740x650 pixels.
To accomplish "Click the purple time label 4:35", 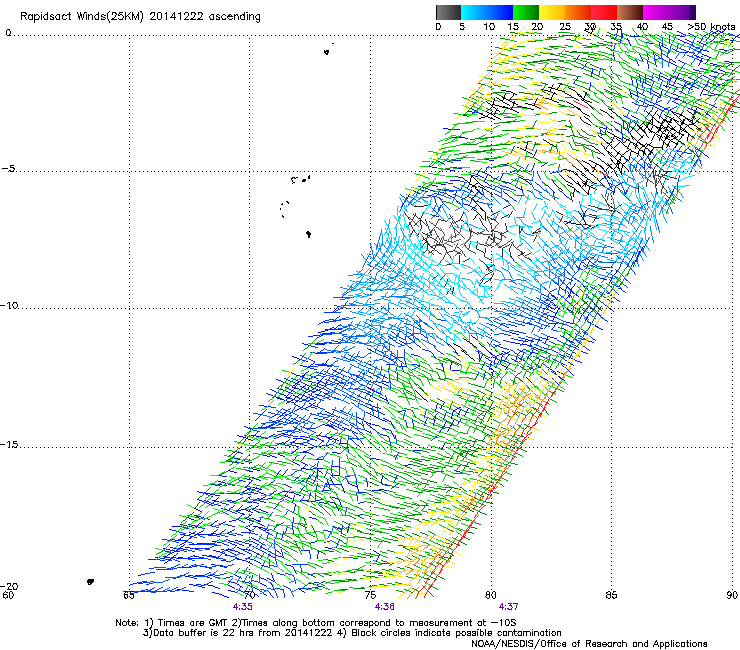I will pos(243,607).
